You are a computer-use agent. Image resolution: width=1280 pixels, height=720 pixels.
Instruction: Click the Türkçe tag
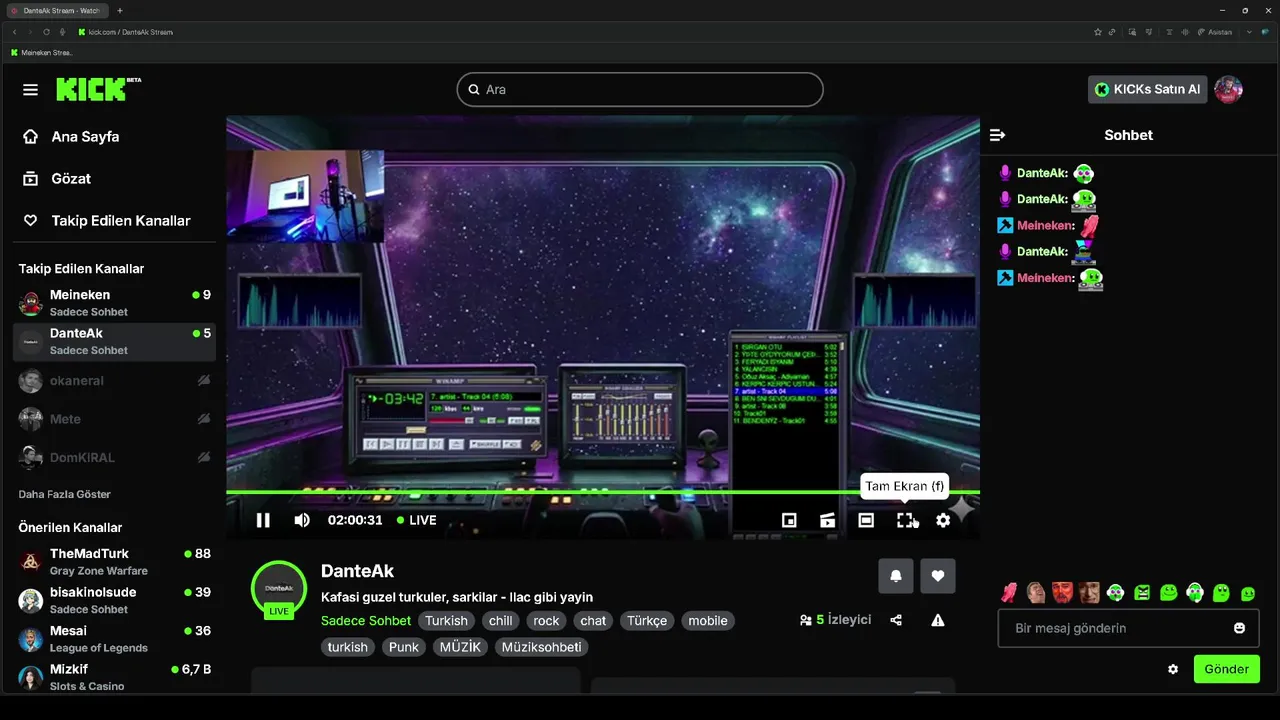647,621
